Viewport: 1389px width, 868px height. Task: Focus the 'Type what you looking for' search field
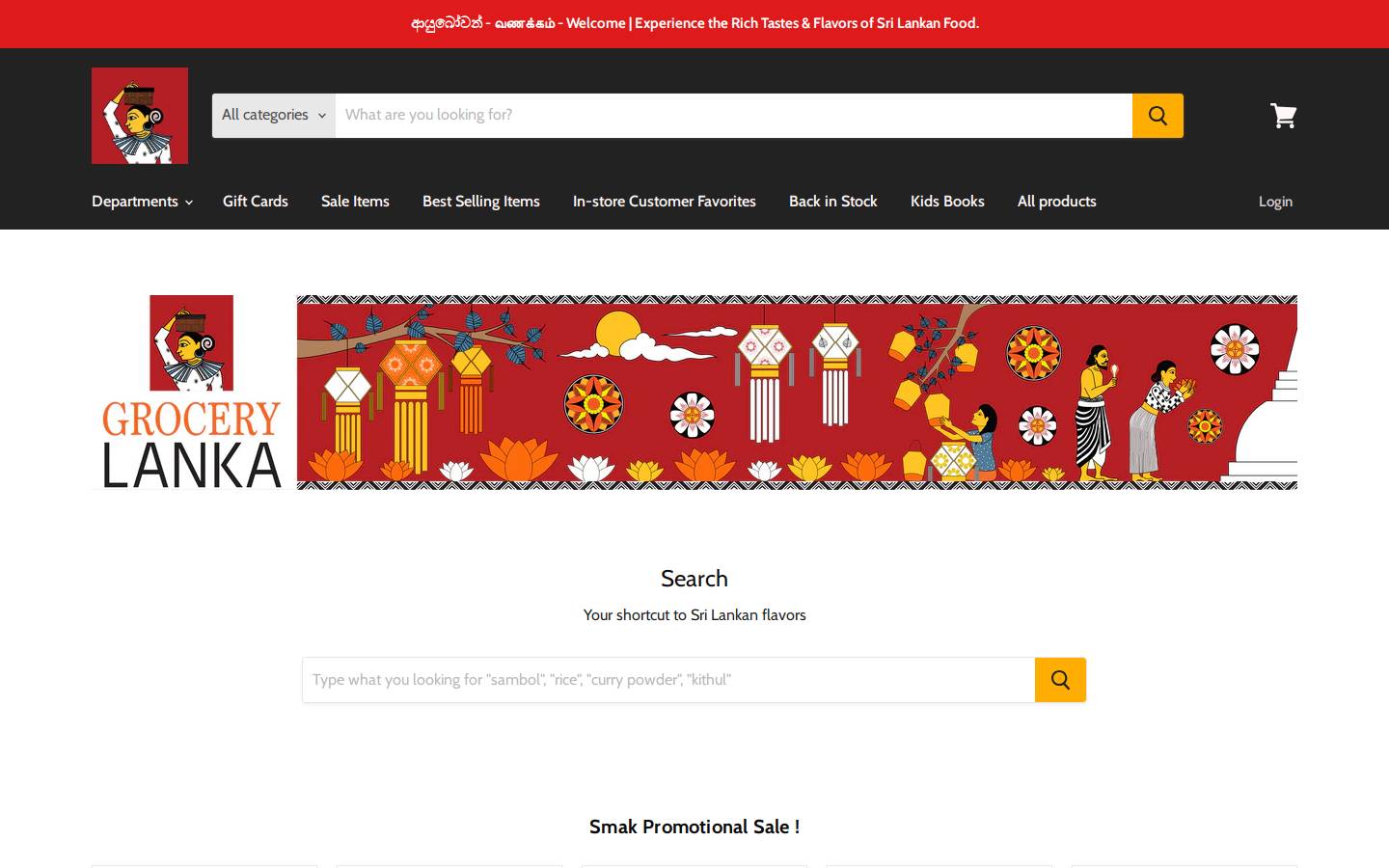pos(668,680)
